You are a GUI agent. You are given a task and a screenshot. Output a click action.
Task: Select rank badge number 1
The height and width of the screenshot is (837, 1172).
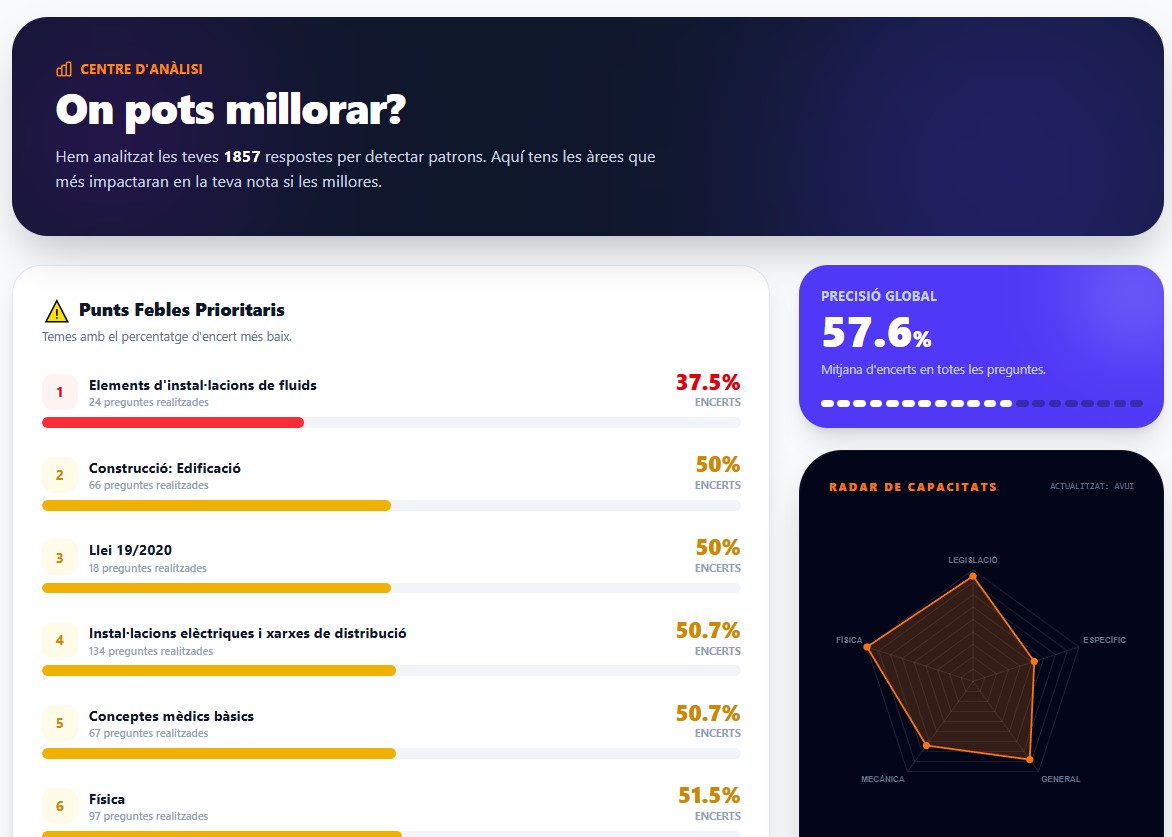[x=59, y=392]
